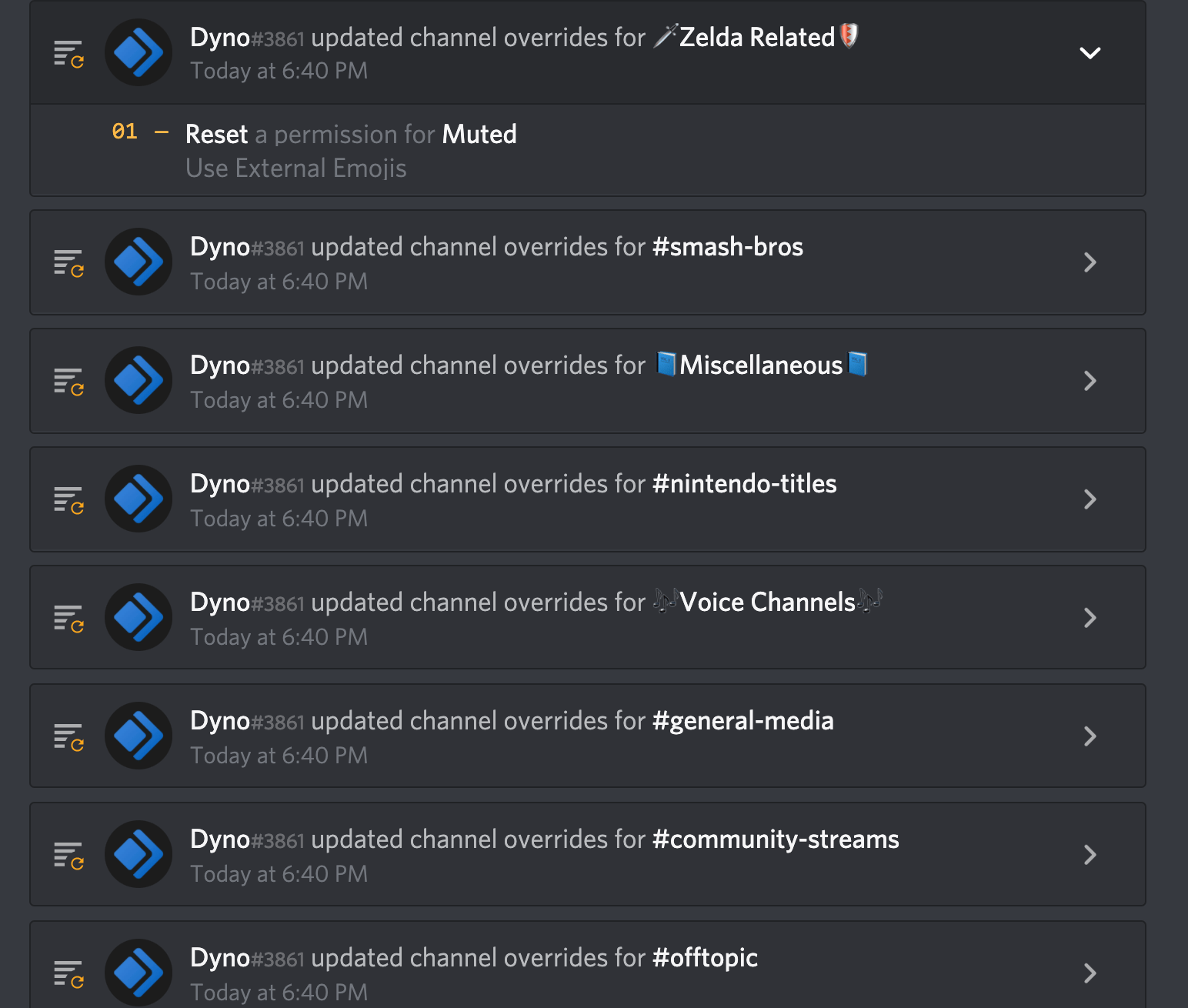This screenshot has width=1188, height=1008.
Task: Expand the #offtopic override entry
Action: (1090, 973)
